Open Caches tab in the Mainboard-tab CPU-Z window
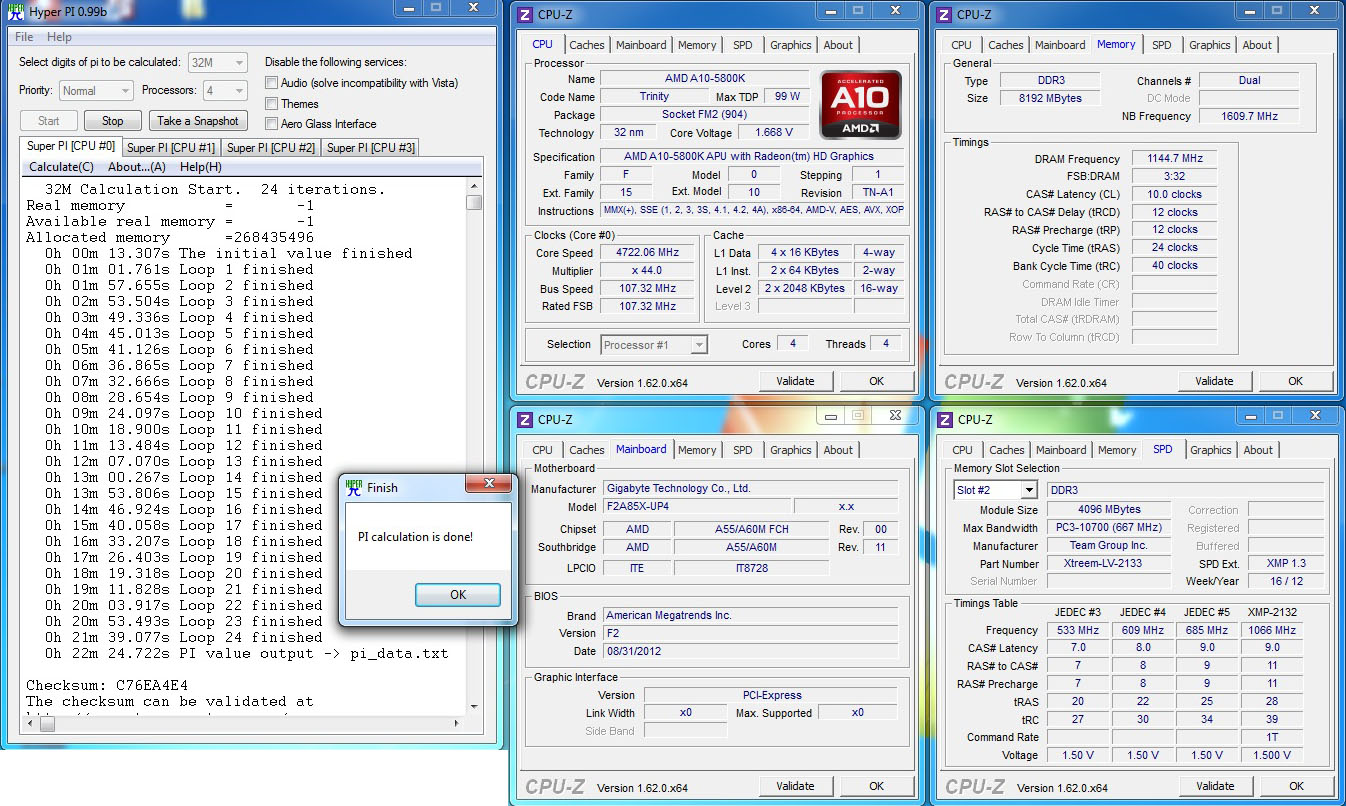1346x806 pixels. [x=587, y=450]
